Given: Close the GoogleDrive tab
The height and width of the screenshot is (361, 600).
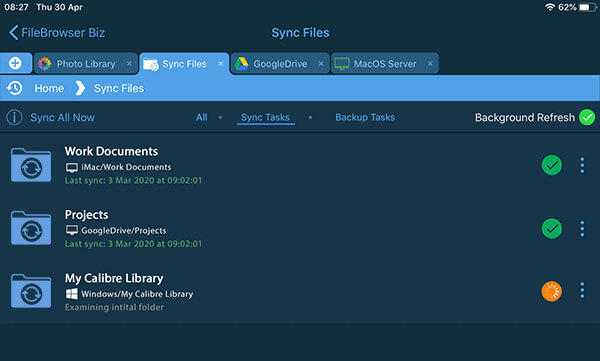Looking at the screenshot, I should tap(321, 64).
